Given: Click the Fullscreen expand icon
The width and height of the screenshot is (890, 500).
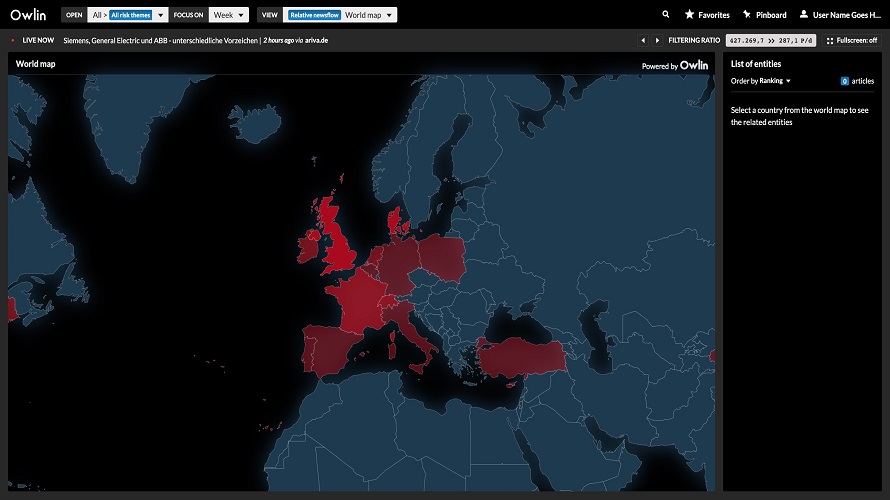Looking at the screenshot, I should tap(830, 41).
